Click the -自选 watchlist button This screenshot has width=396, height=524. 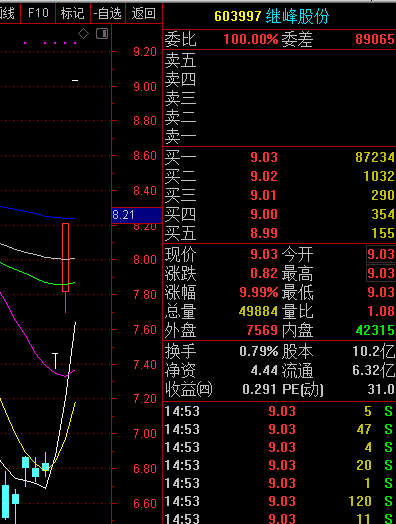click(x=108, y=13)
